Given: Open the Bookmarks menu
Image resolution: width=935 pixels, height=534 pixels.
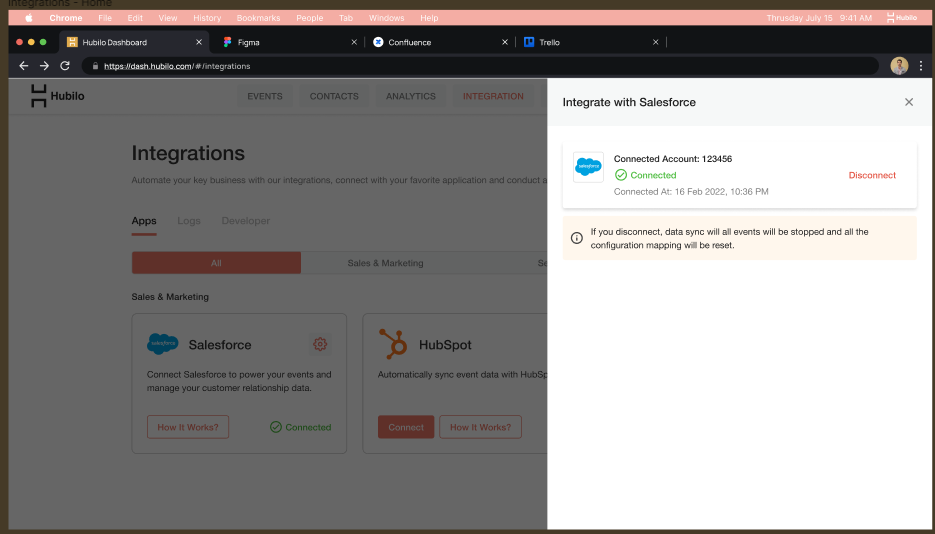Looking at the screenshot, I should (x=258, y=18).
